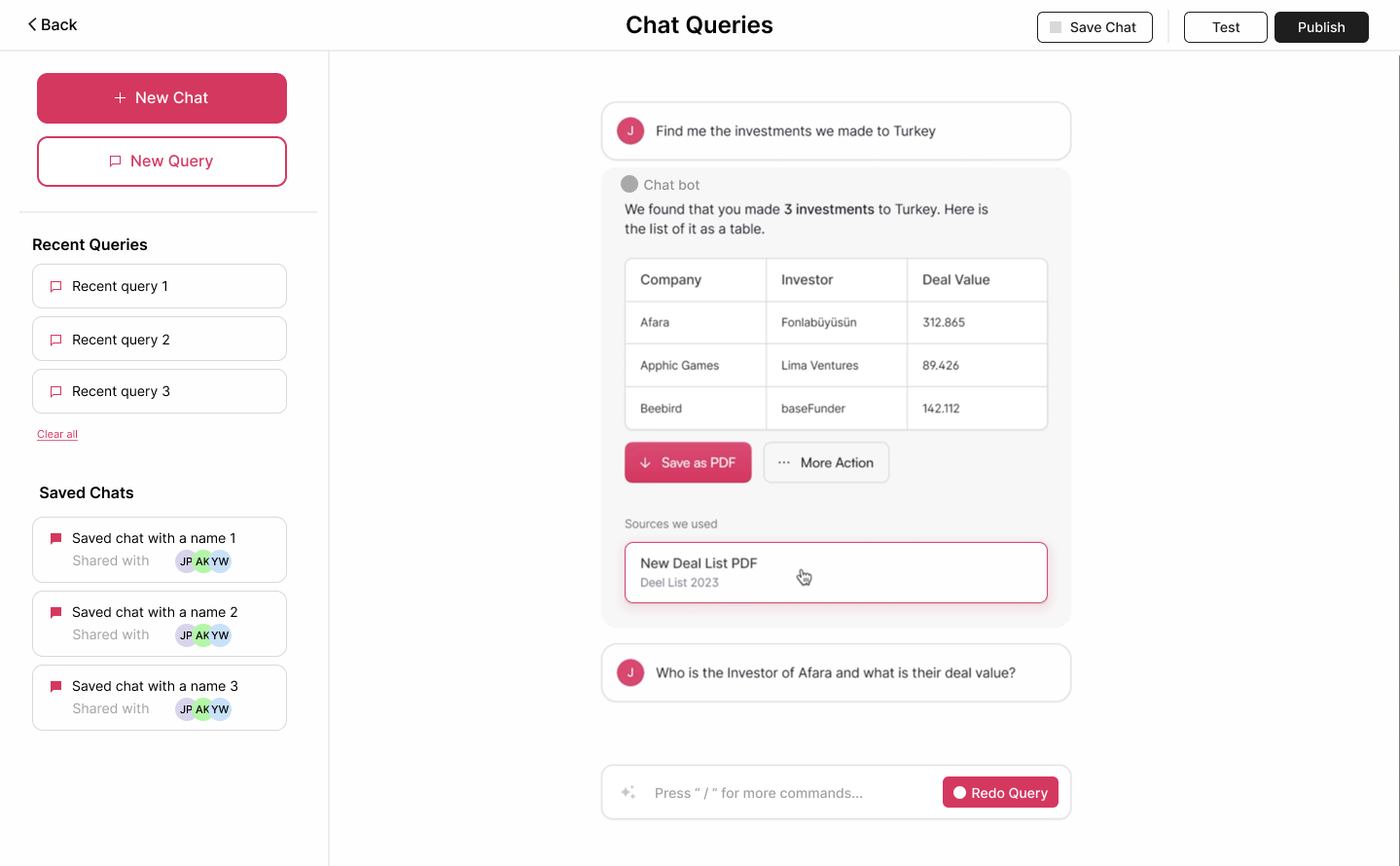Toggle the Save Chat checkbox square
1400x866 pixels.
pyautogui.click(x=1056, y=27)
